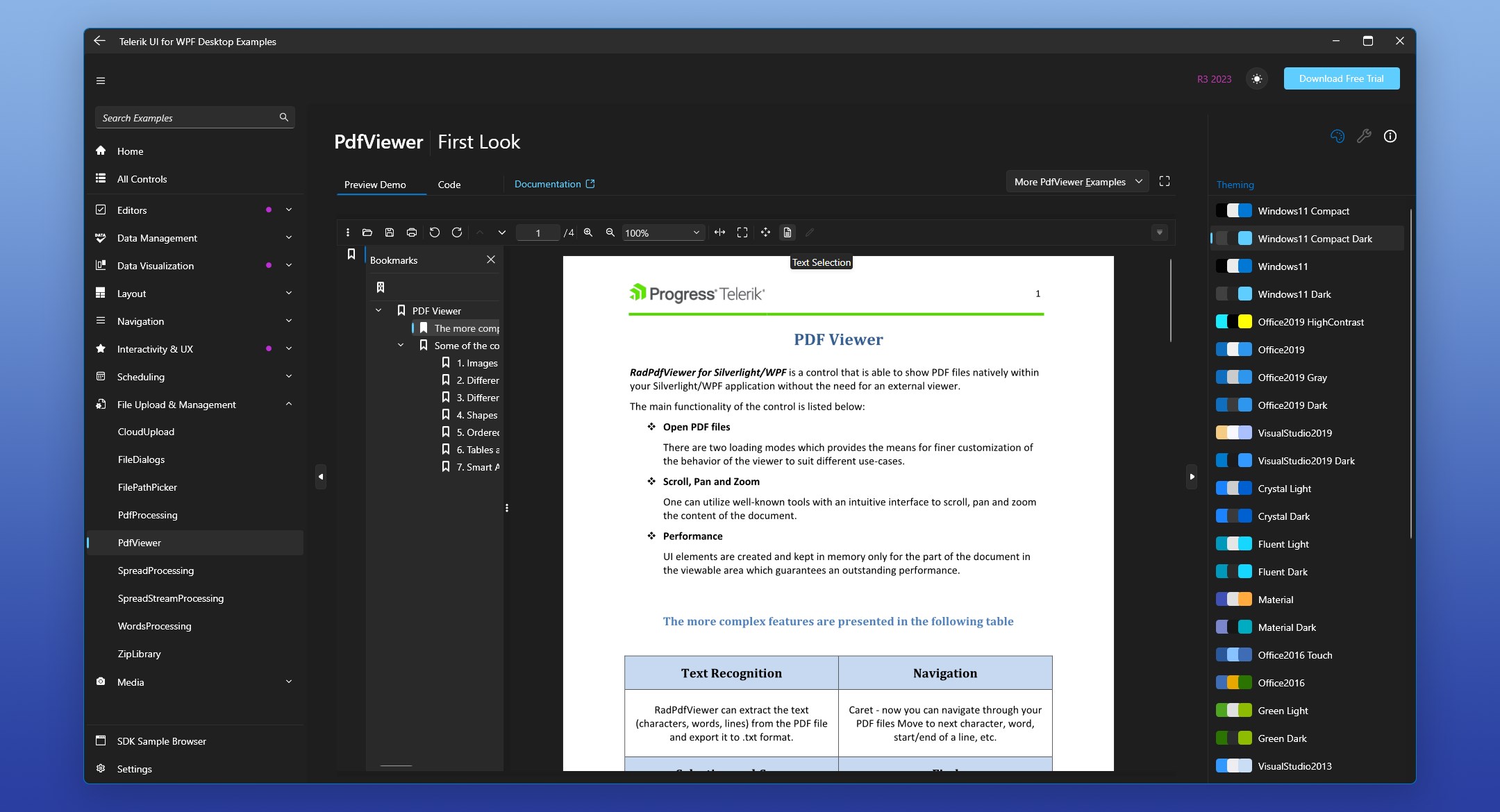Toggle the Text Selection mode button

787,232
